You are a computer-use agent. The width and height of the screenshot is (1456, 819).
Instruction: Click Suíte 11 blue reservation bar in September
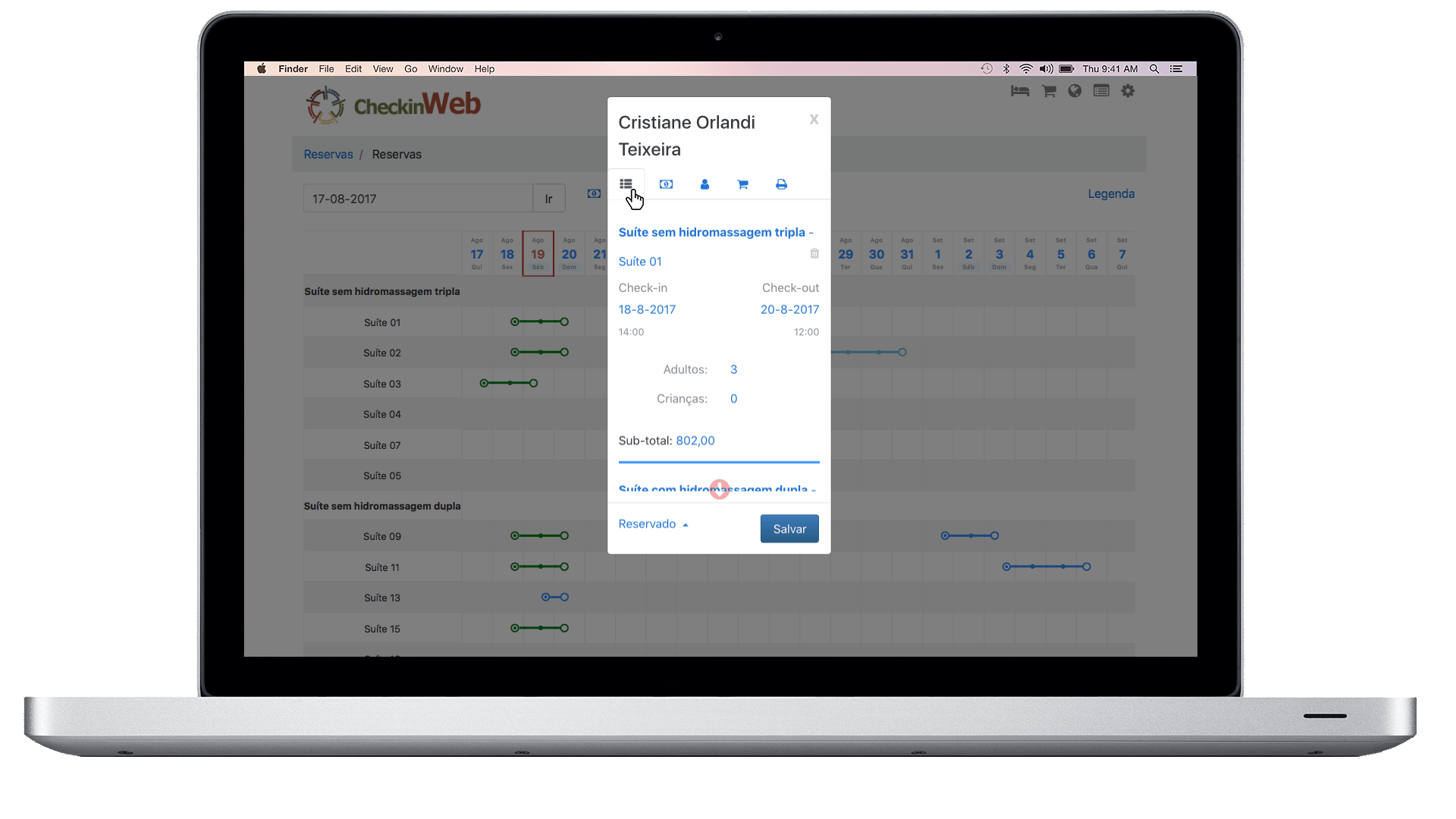click(x=1046, y=566)
